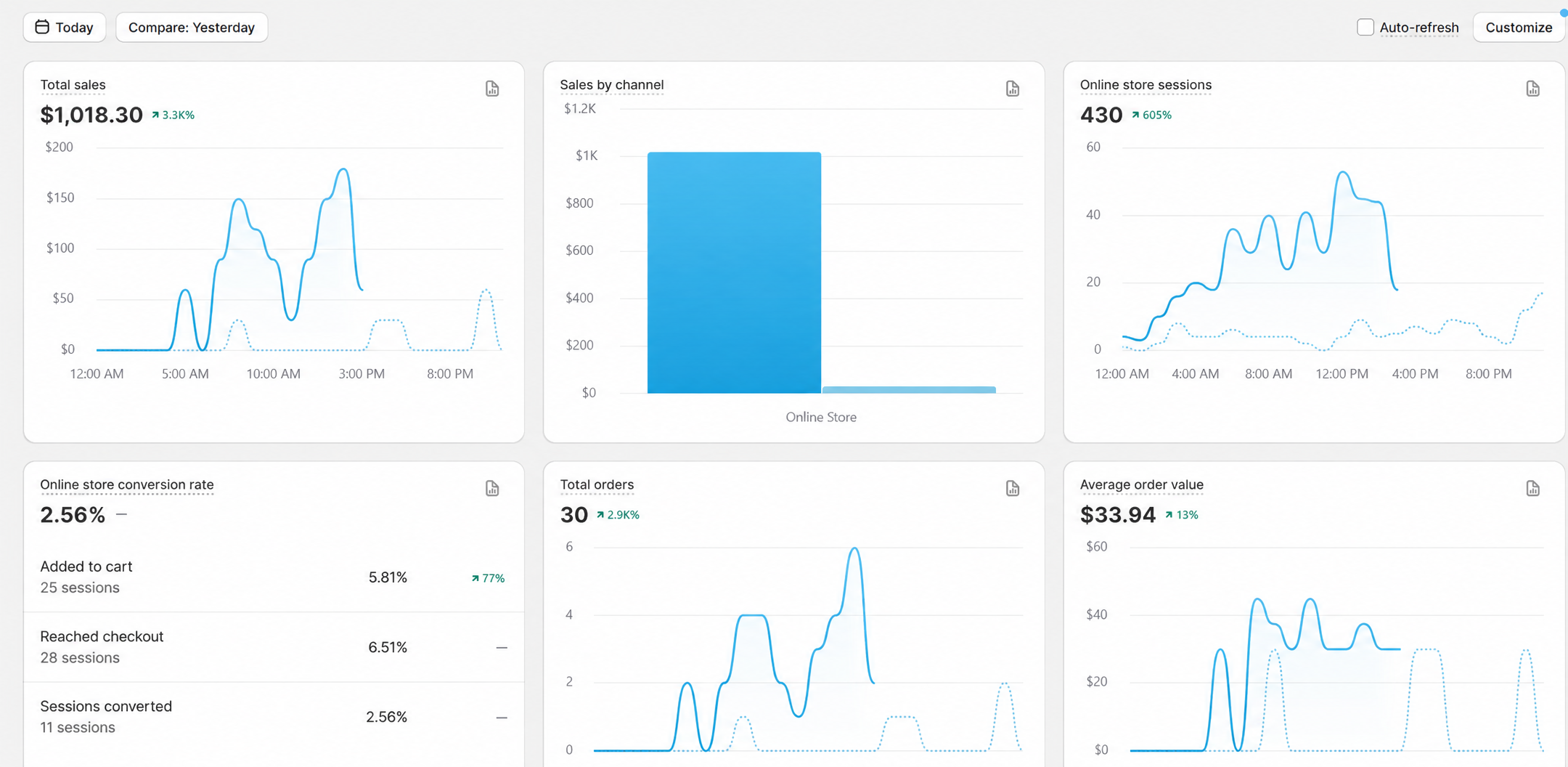Screen dimensions: 1568x767
Task: Open the Average order value title
Action: 1142,484
